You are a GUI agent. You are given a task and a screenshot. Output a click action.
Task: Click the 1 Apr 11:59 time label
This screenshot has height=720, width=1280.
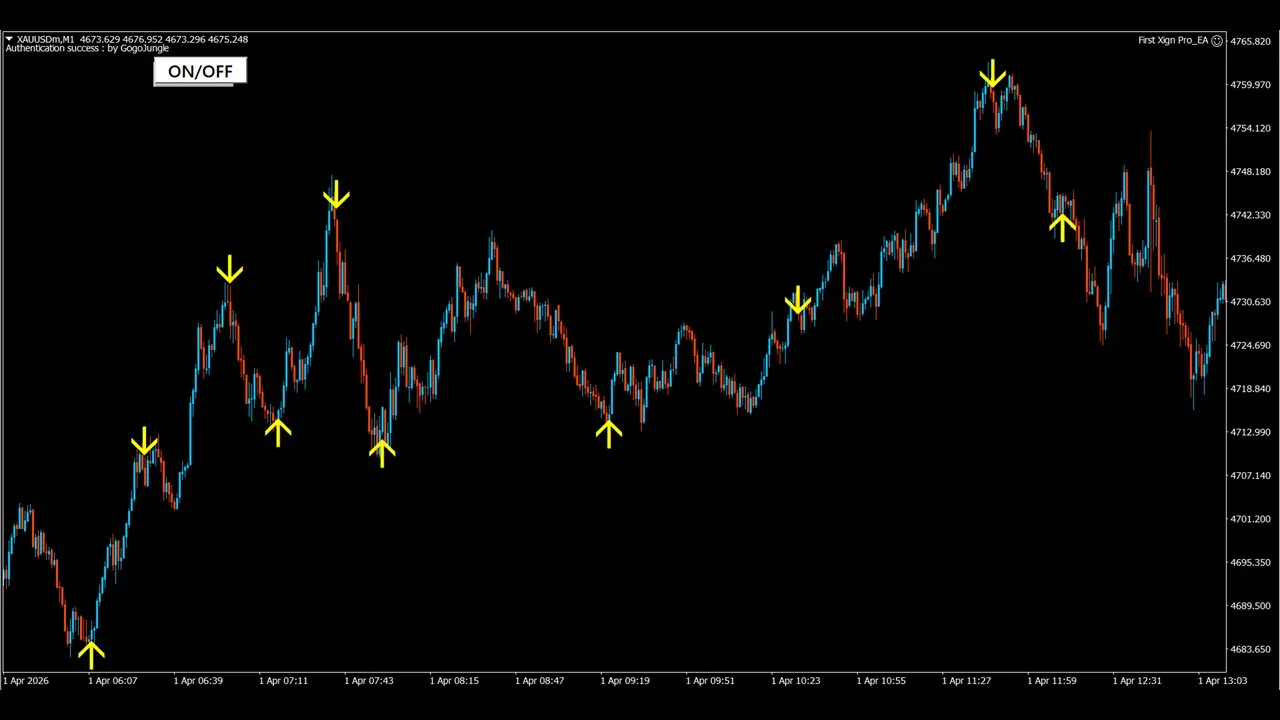(1052, 681)
